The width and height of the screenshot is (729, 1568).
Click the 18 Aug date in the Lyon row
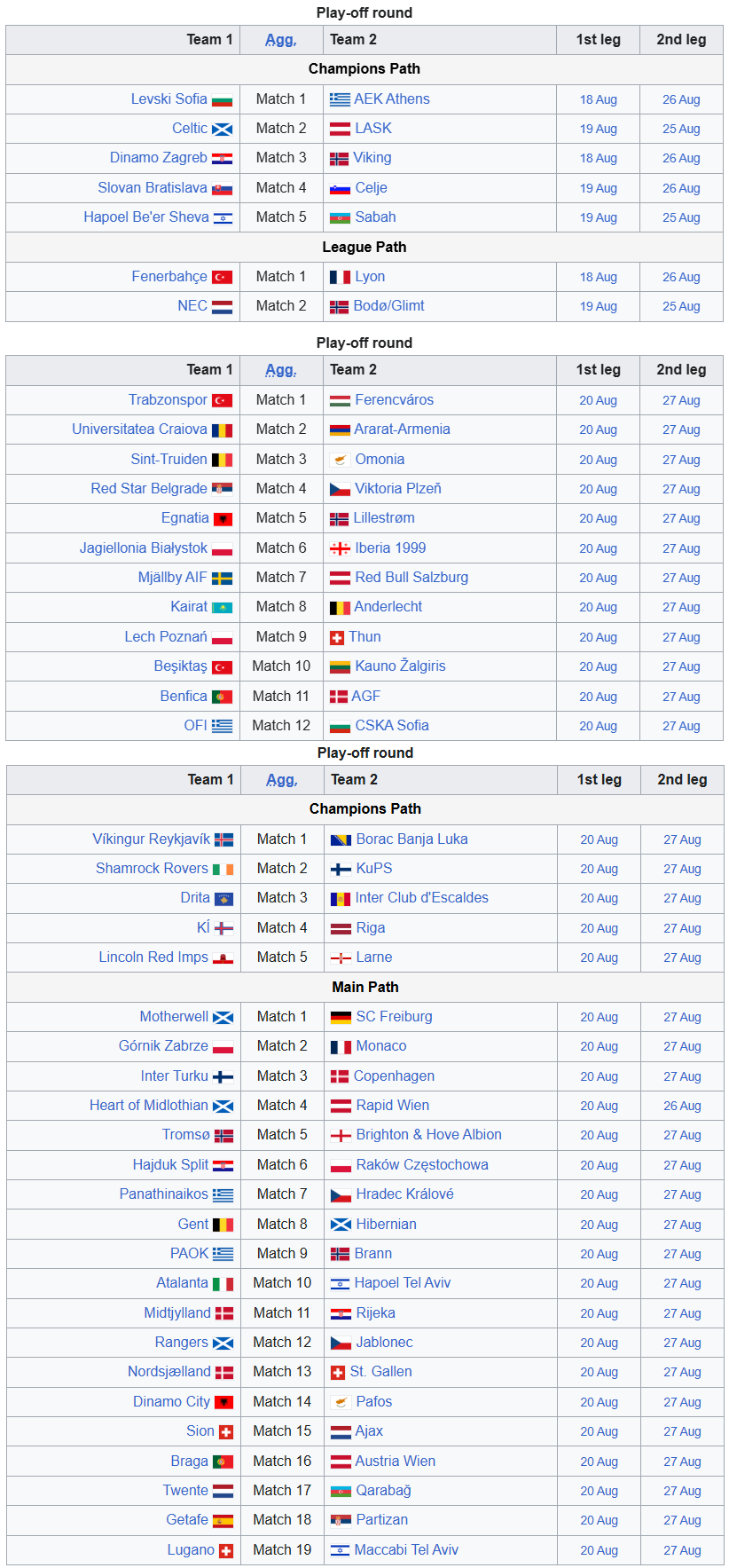599,278
